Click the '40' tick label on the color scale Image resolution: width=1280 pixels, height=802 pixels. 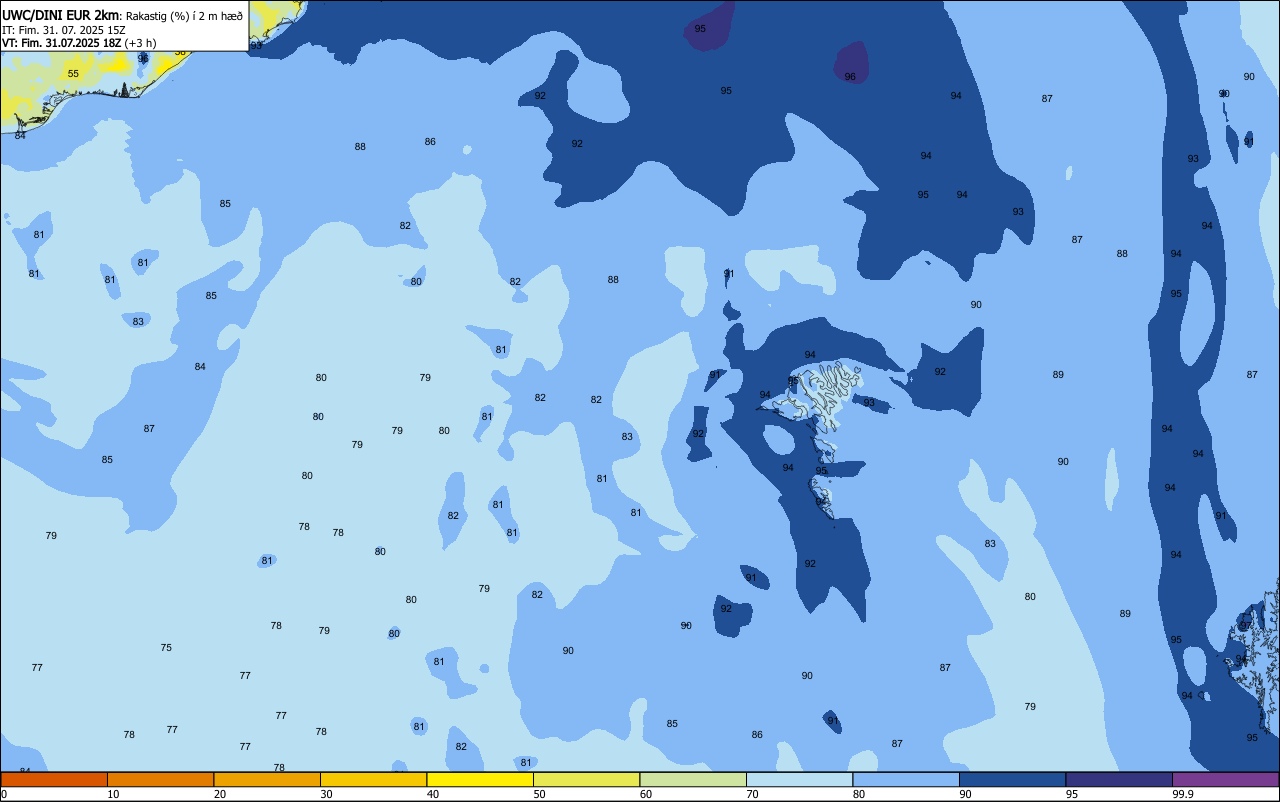[432, 794]
